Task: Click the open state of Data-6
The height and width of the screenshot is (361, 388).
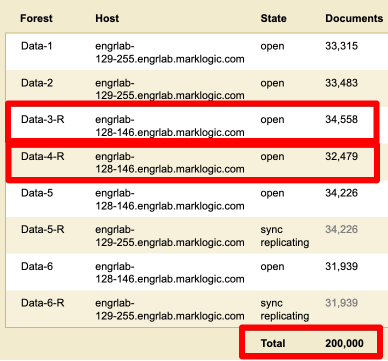Action: point(272,267)
